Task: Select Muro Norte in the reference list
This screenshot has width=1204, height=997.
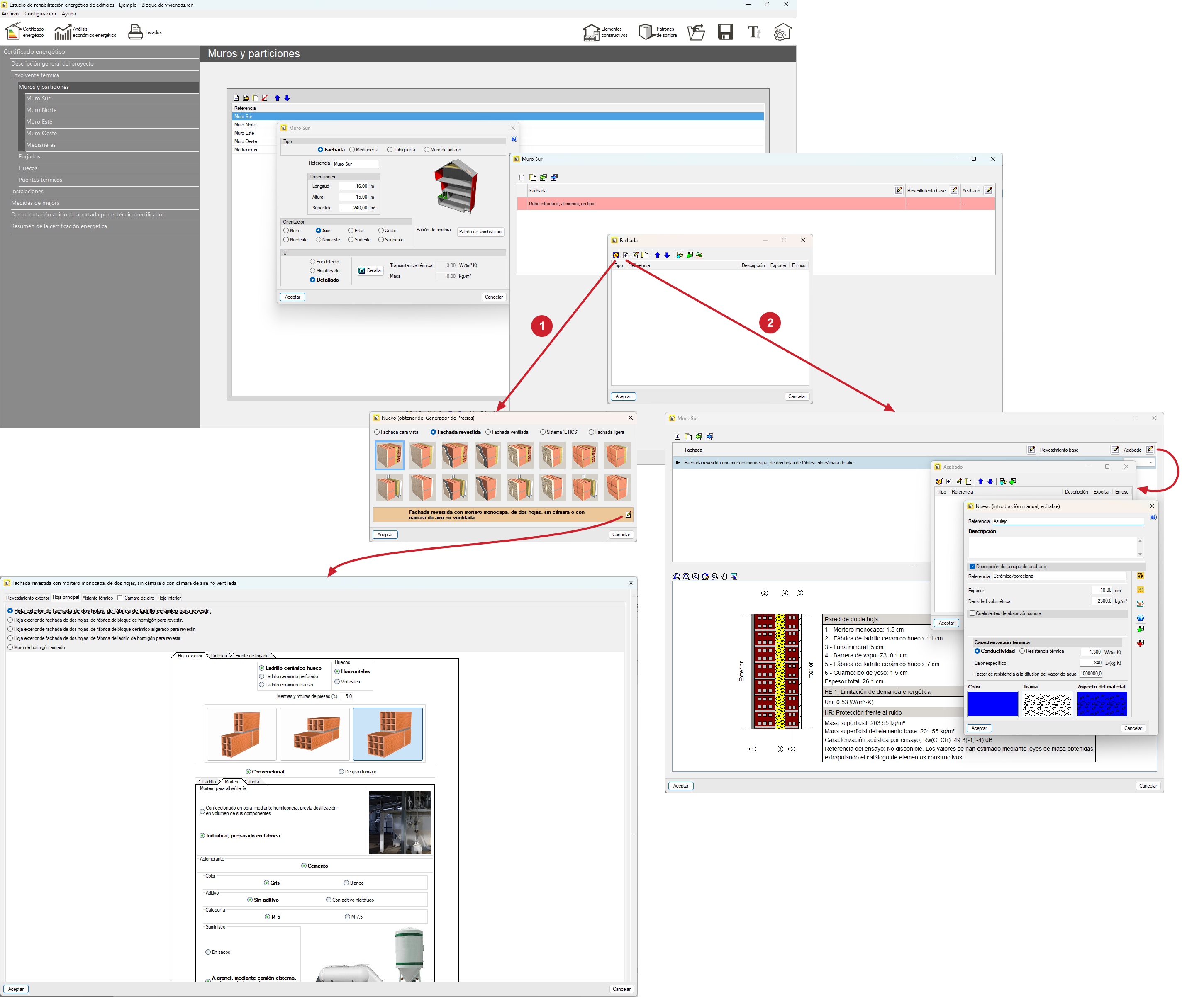Action: pos(245,125)
